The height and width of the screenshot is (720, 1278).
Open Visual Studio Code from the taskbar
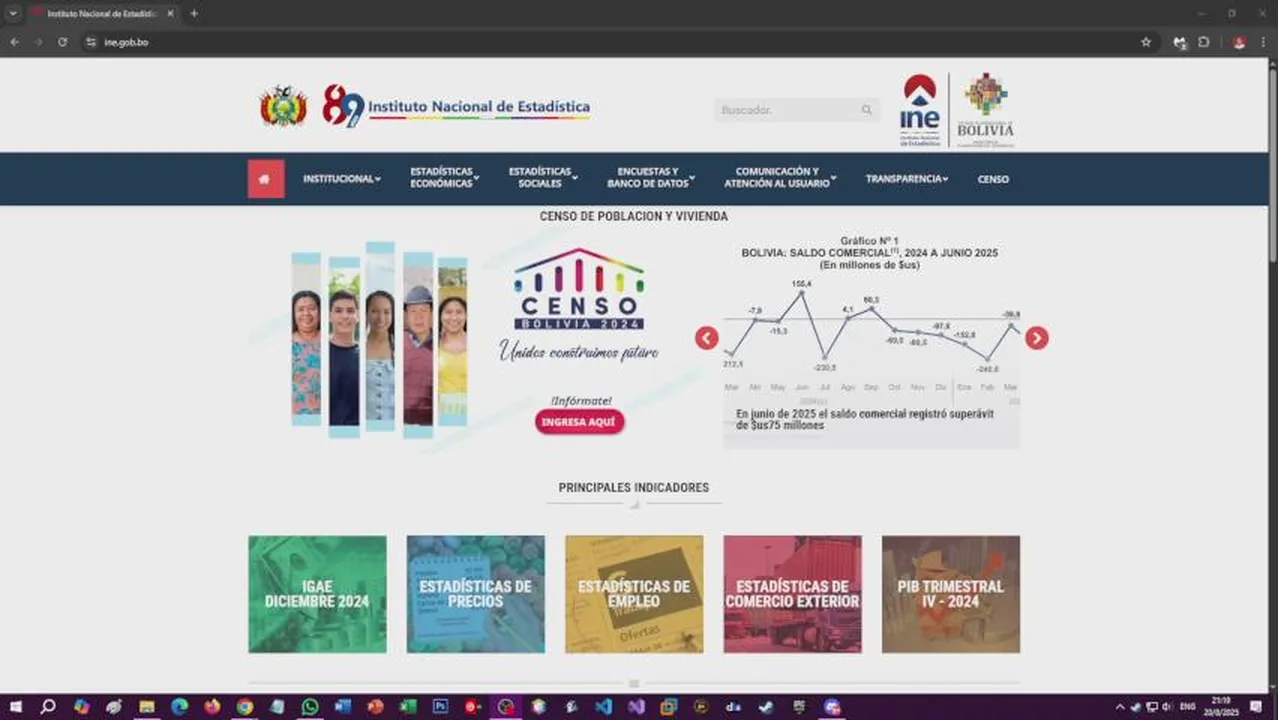[x=603, y=707]
